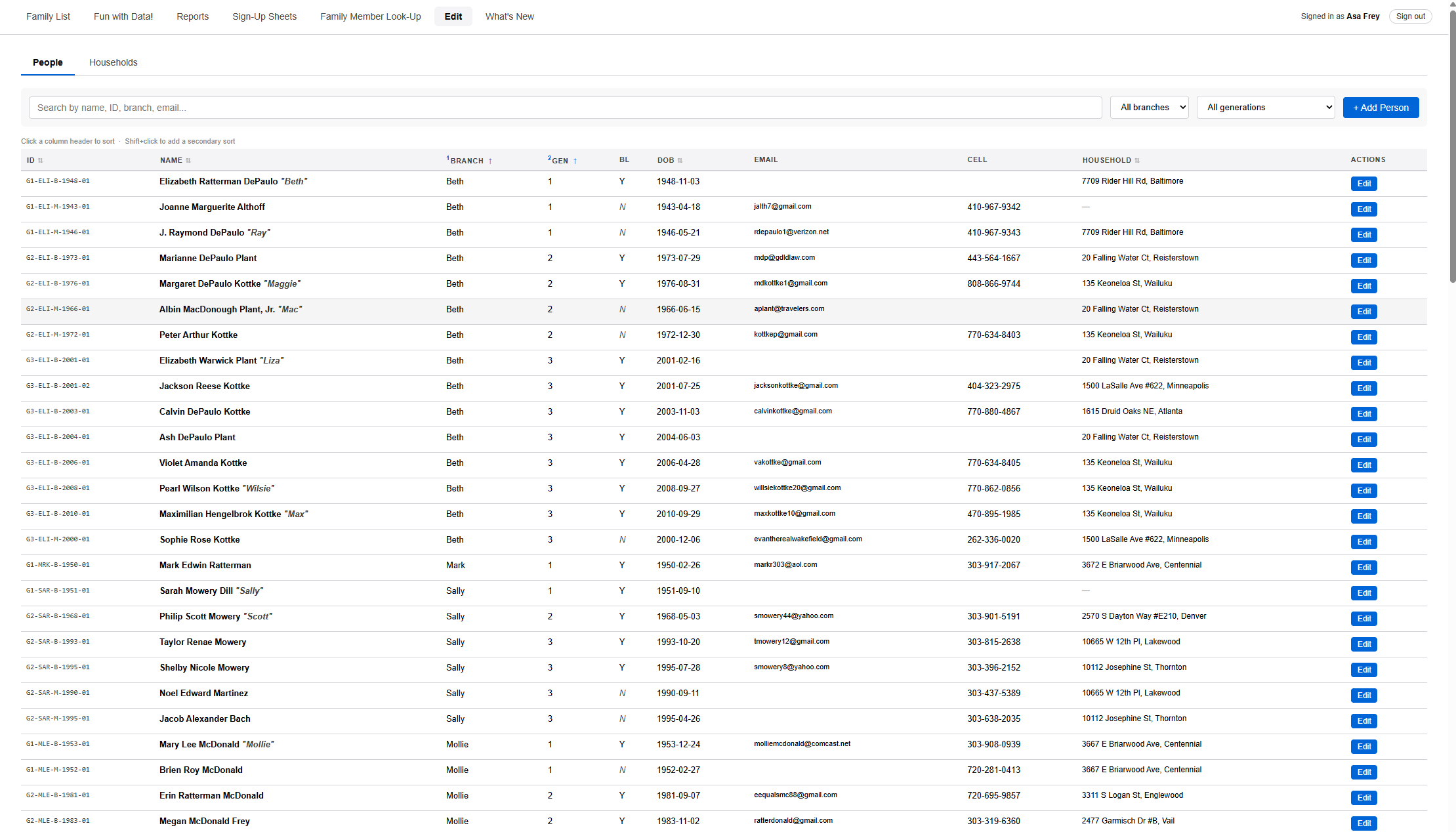Edit Marianne DePaulo Plant's record
The height and width of the screenshot is (832, 1456).
pyautogui.click(x=1363, y=260)
